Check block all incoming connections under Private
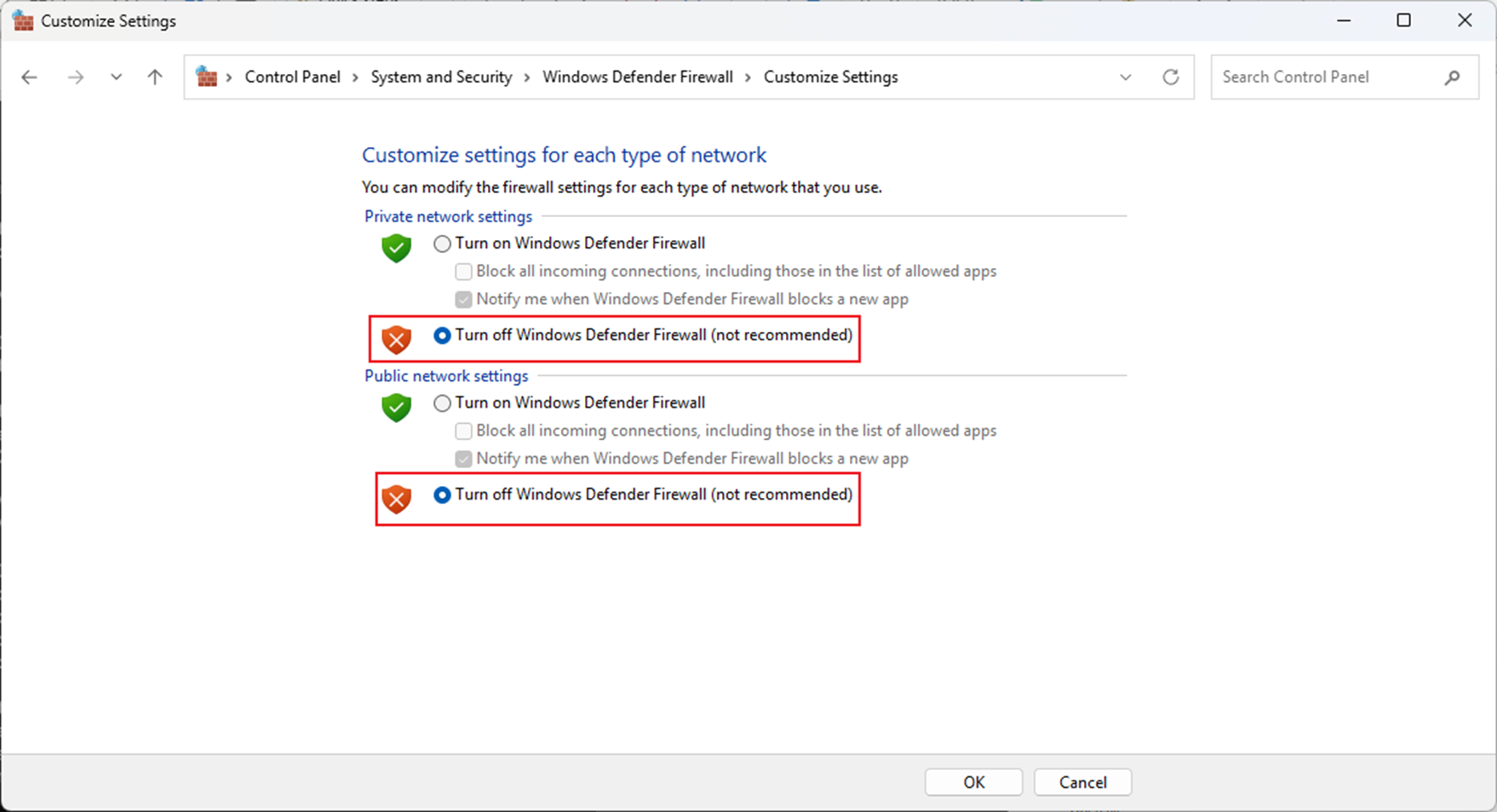This screenshot has height=812, width=1497. coord(463,272)
